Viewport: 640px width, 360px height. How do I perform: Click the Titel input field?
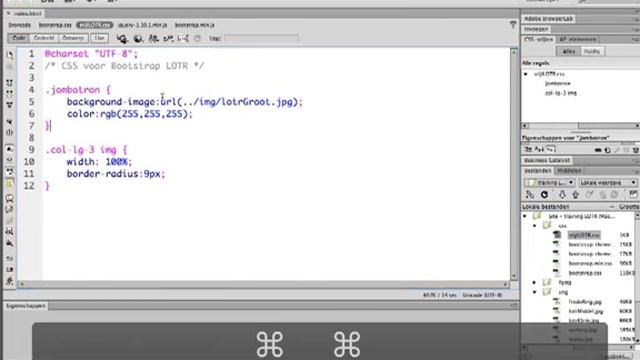(x=262, y=38)
